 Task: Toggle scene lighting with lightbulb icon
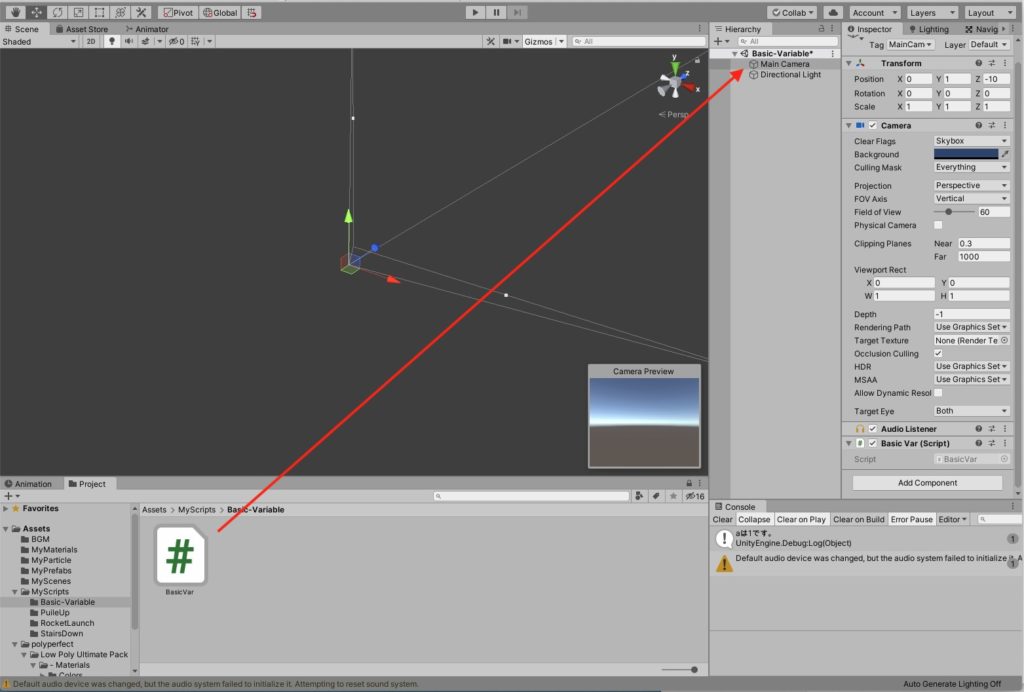coord(112,42)
